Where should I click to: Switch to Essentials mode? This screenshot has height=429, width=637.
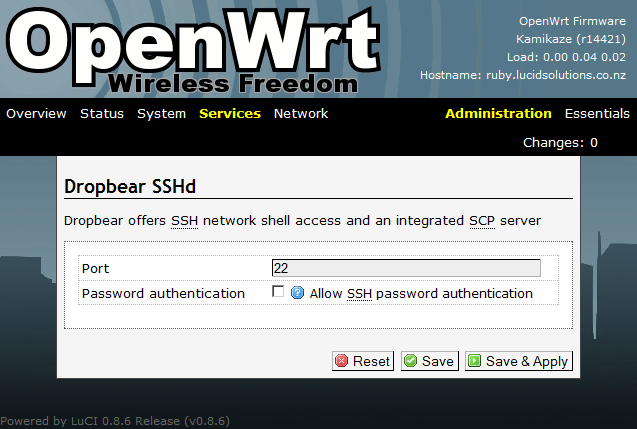click(x=597, y=114)
